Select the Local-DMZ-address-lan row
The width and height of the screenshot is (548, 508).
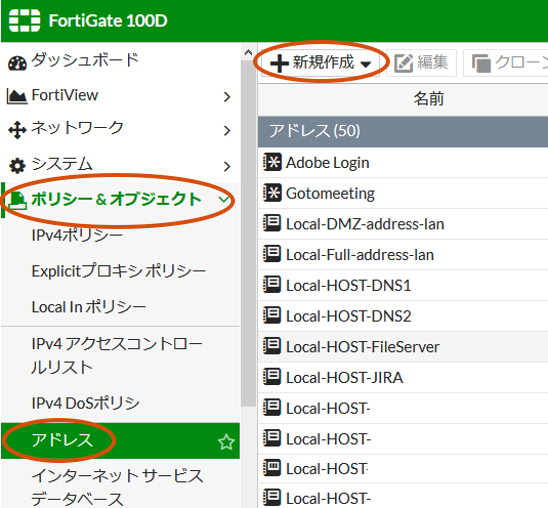click(x=403, y=224)
